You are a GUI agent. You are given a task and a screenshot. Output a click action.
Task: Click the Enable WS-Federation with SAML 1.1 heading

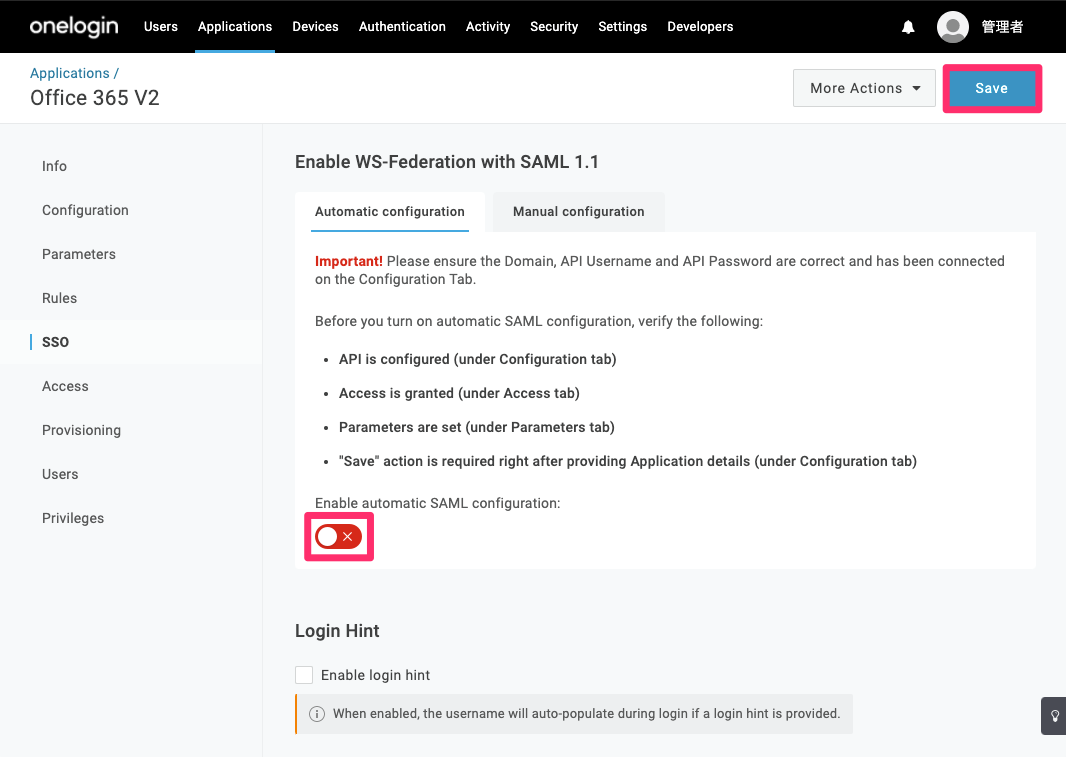click(447, 162)
